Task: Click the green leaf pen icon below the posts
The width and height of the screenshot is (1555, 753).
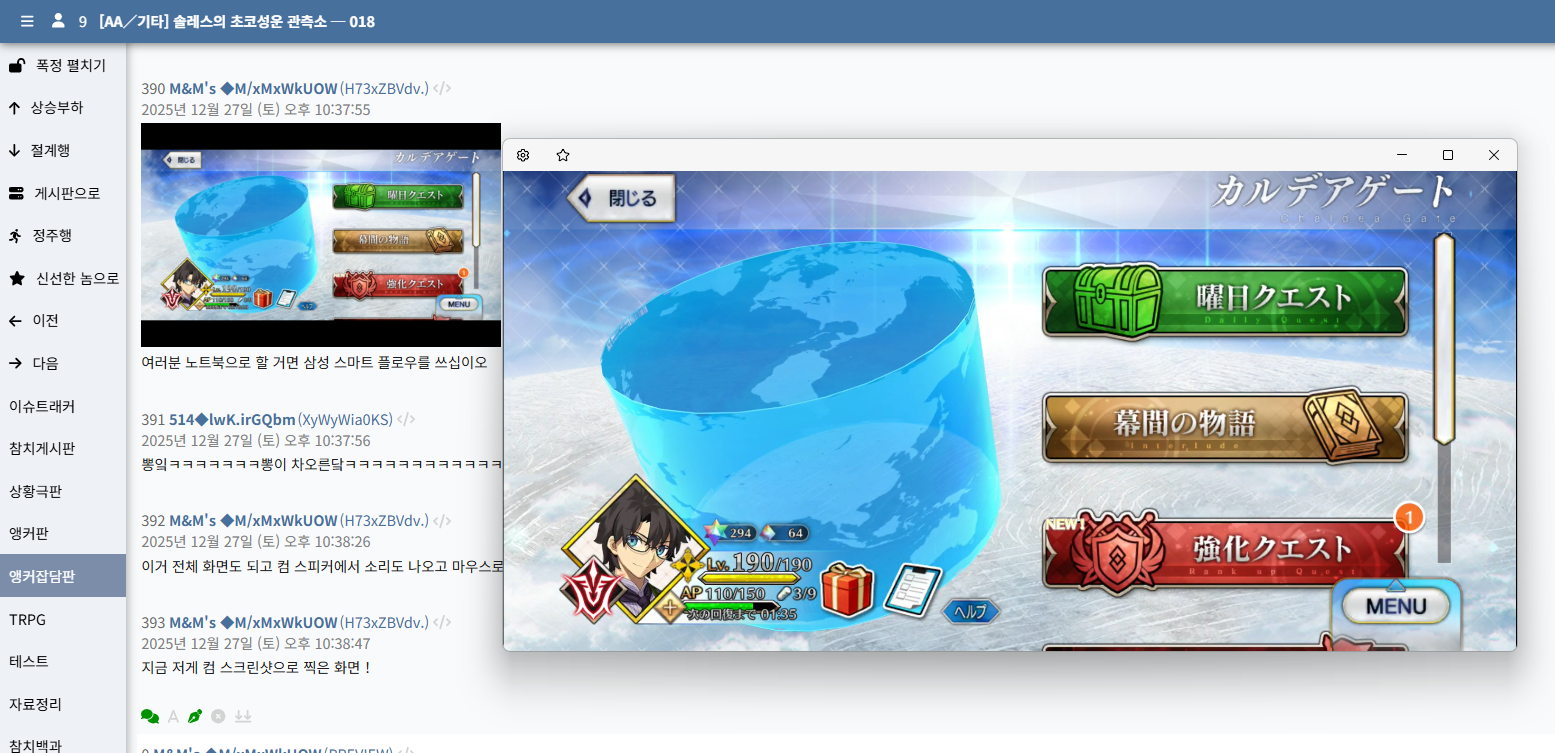Action: tap(195, 716)
